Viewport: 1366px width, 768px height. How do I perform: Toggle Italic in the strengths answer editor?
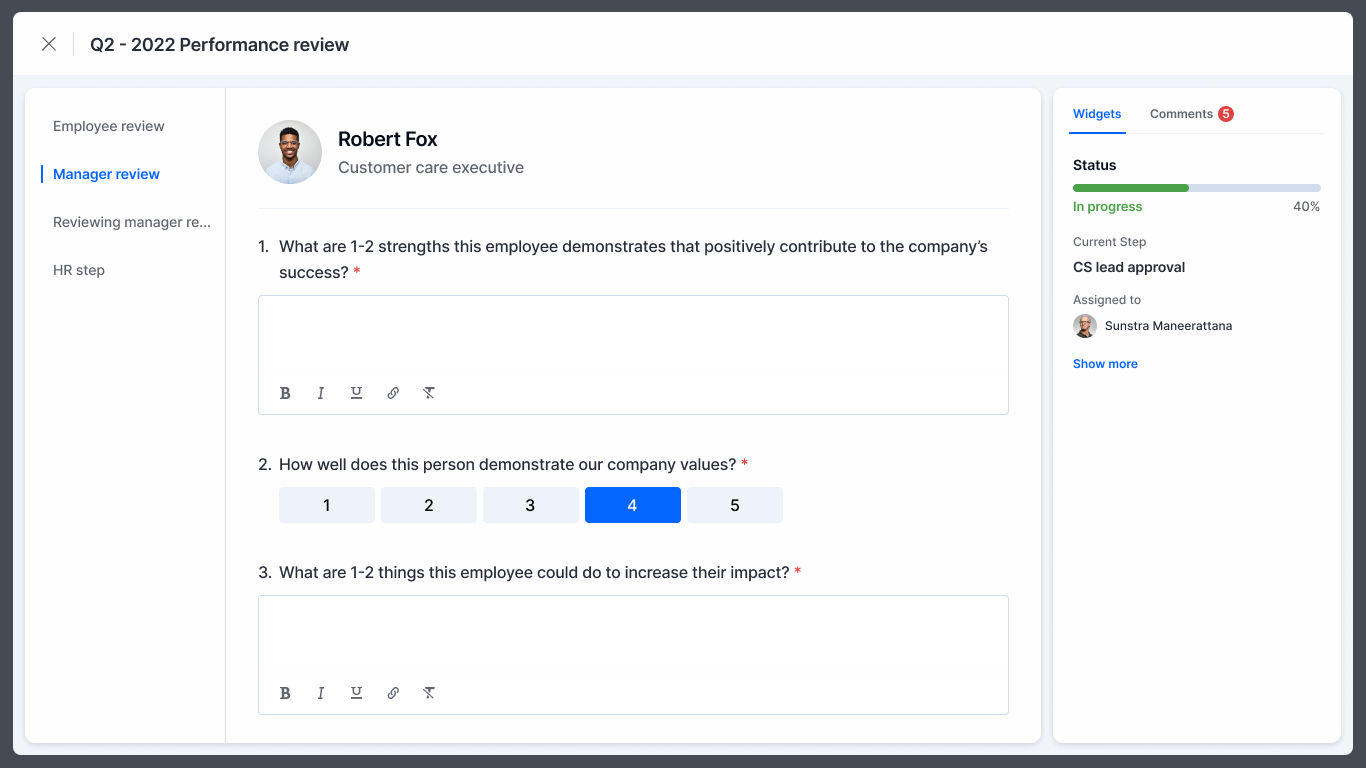tap(321, 393)
